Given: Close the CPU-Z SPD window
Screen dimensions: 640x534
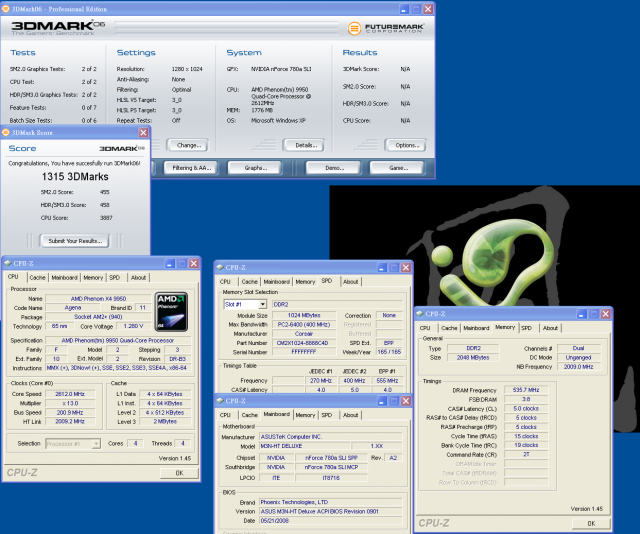Looking at the screenshot, I should point(406,267).
